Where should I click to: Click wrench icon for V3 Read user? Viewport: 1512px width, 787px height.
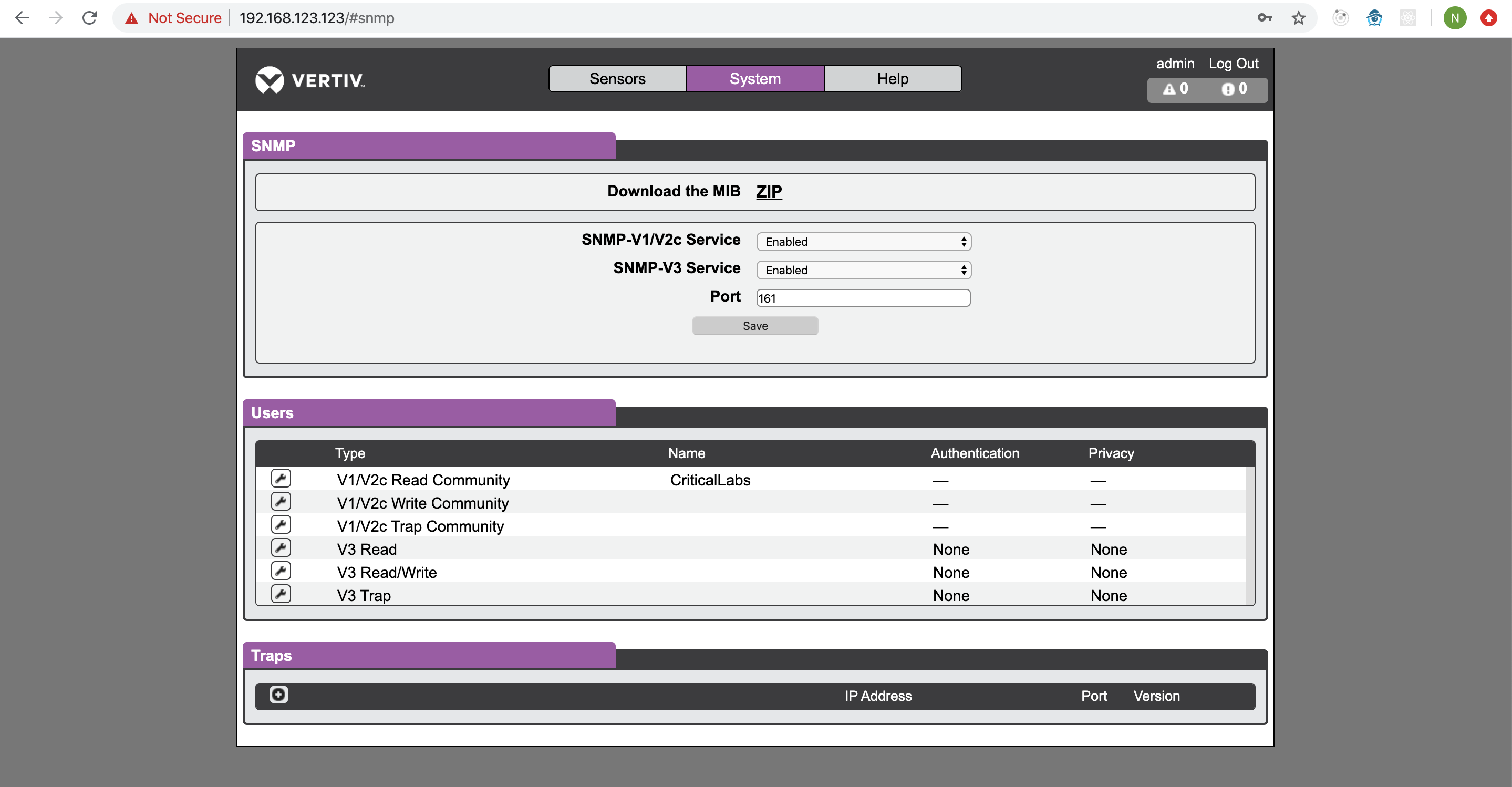[281, 547]
